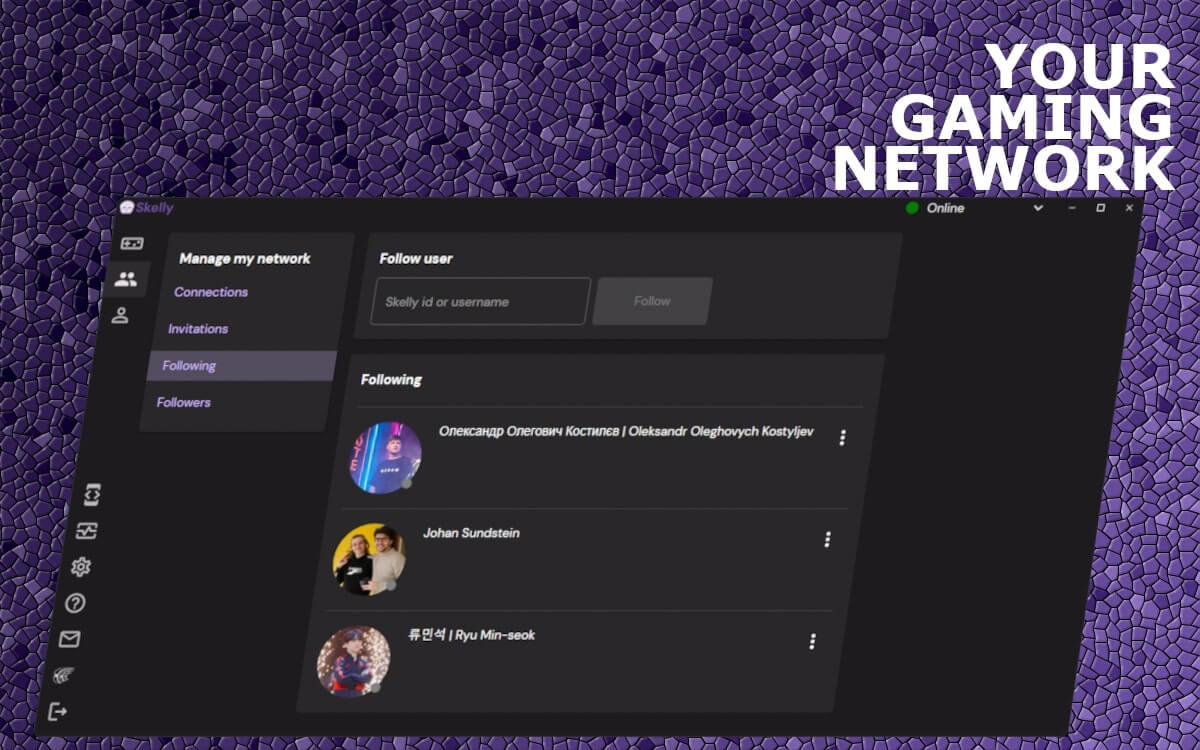Expand the Online status dropdown chevron
Screen dimensions: 1200x750
1038,208
